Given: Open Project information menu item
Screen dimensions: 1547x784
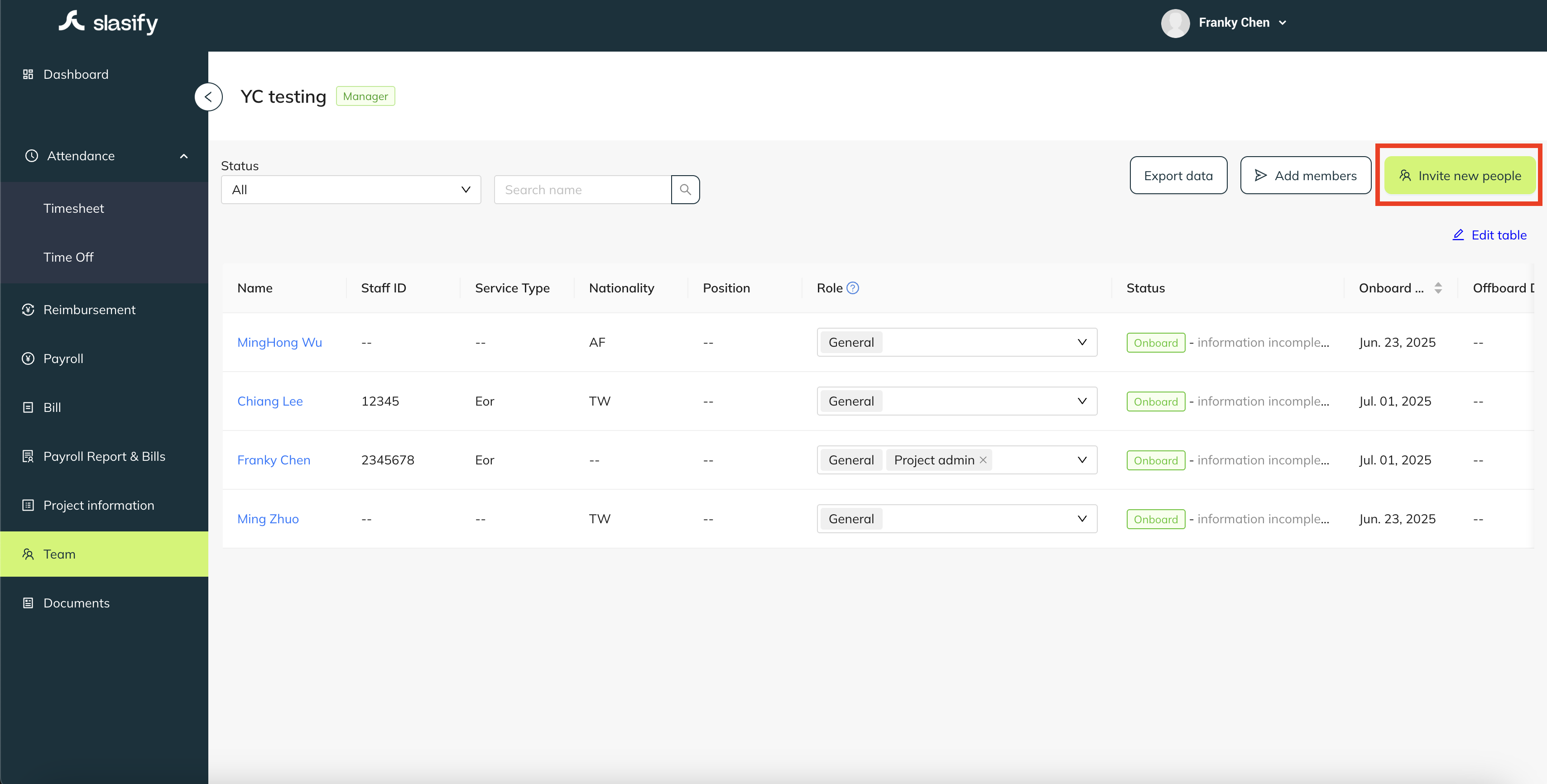Looking at the screenshot, I should [x=104, y=506].
